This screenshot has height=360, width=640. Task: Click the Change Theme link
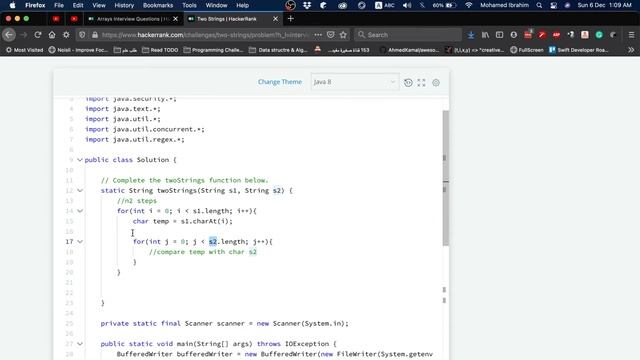click(280, 82)
